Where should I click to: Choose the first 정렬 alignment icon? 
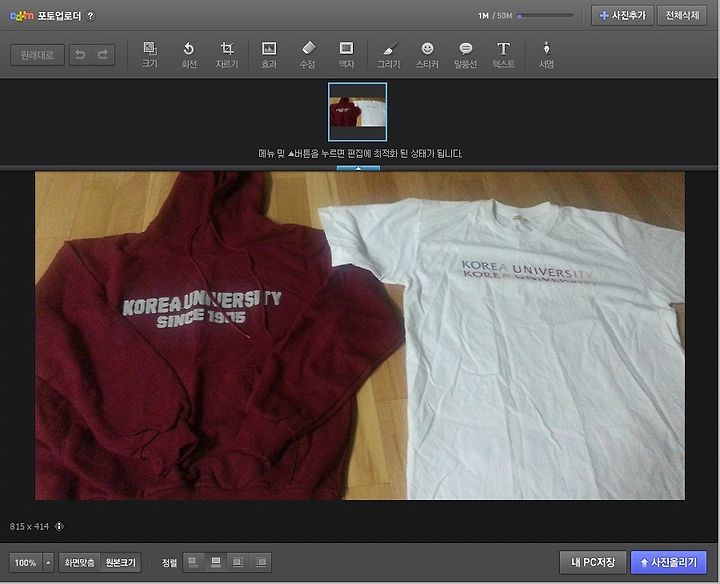[194, 562]
